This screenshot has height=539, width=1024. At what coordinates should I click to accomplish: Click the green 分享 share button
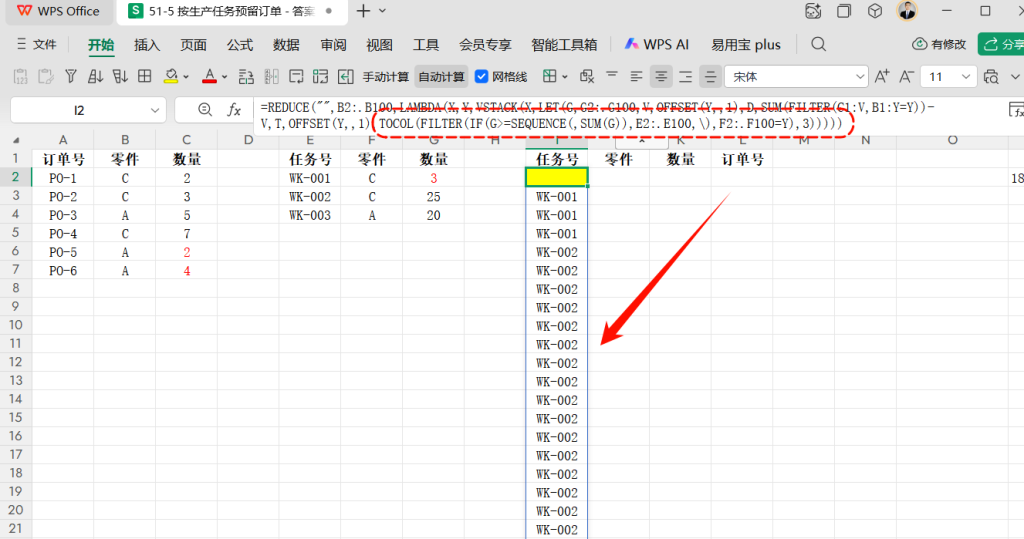[1002, 44]
